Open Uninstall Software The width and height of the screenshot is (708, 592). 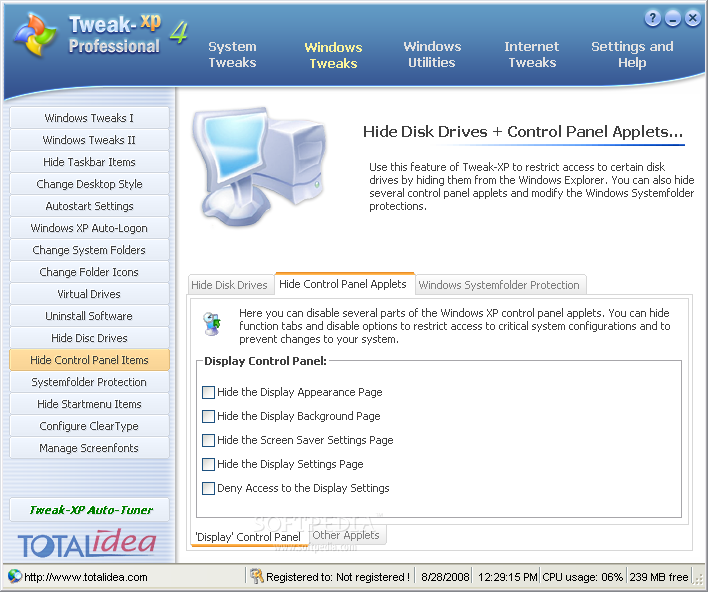[89, 316]
